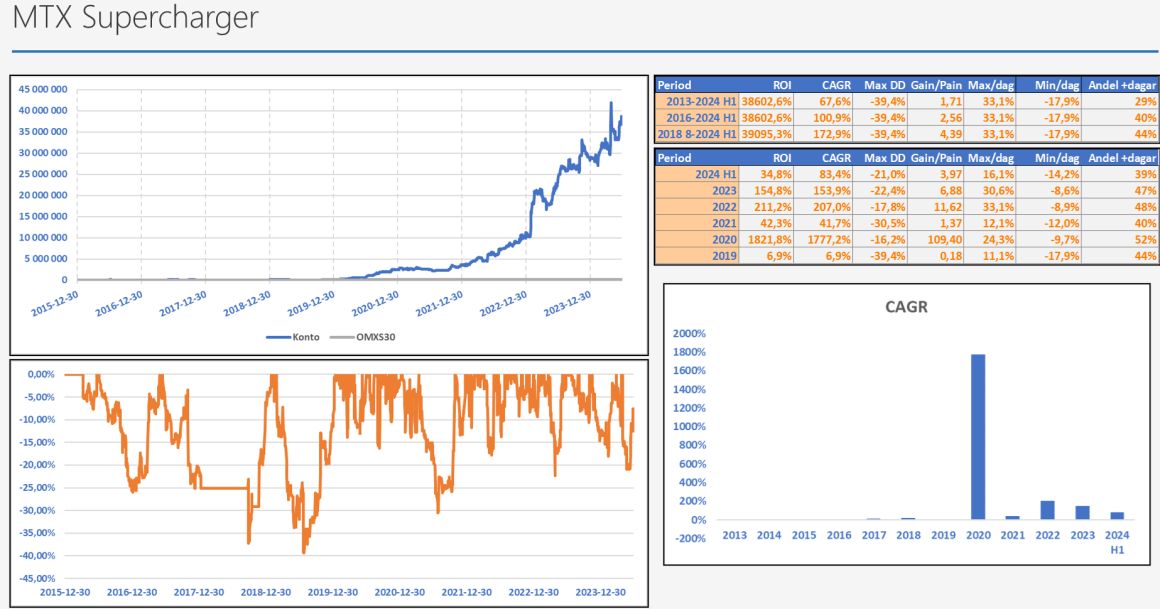Select the Konto legend entry
This screenshot has width=1160, height=609.
(x=293, y=337)
